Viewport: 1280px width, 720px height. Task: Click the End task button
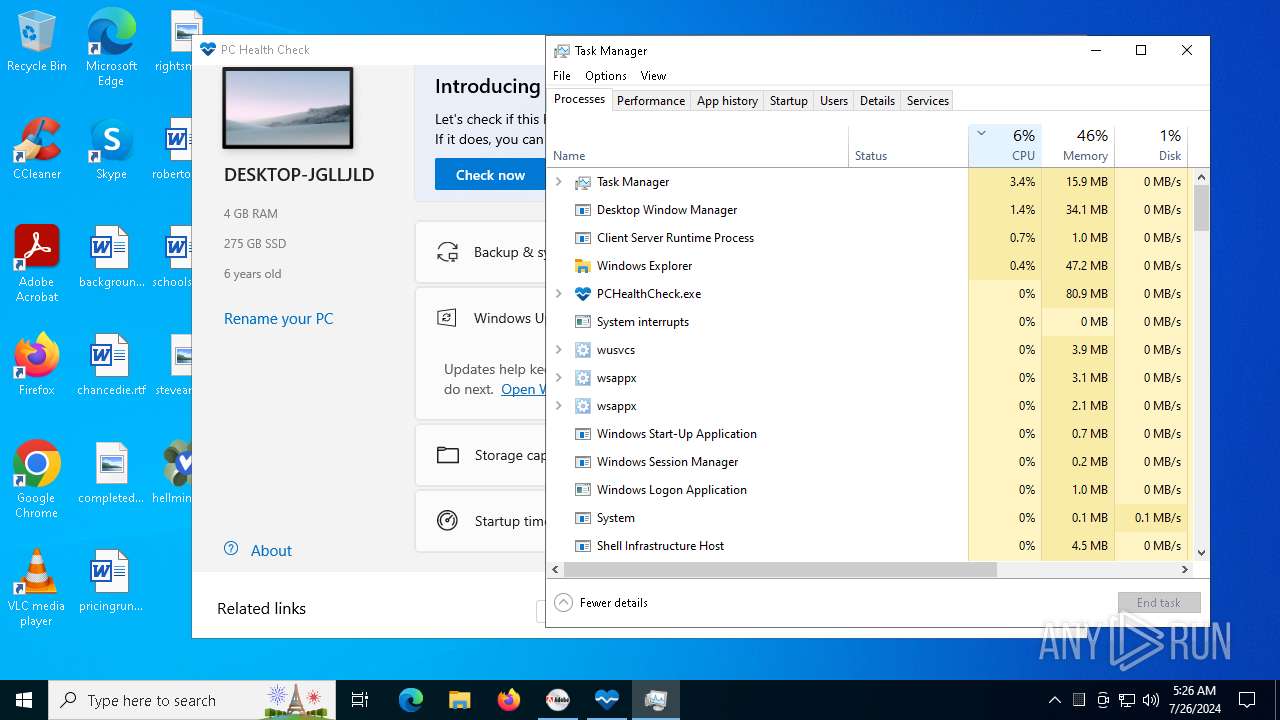point(1158,603)
